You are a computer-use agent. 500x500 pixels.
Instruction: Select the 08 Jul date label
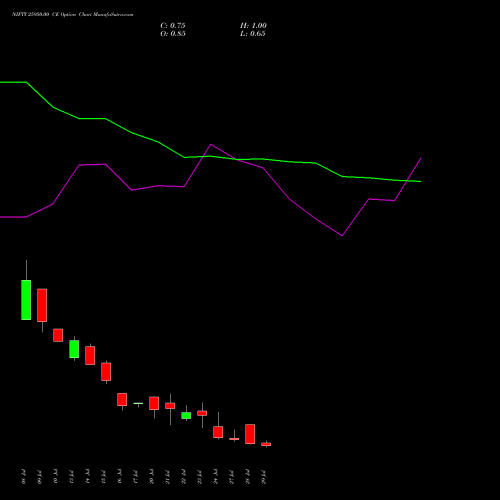coord(23,477)
